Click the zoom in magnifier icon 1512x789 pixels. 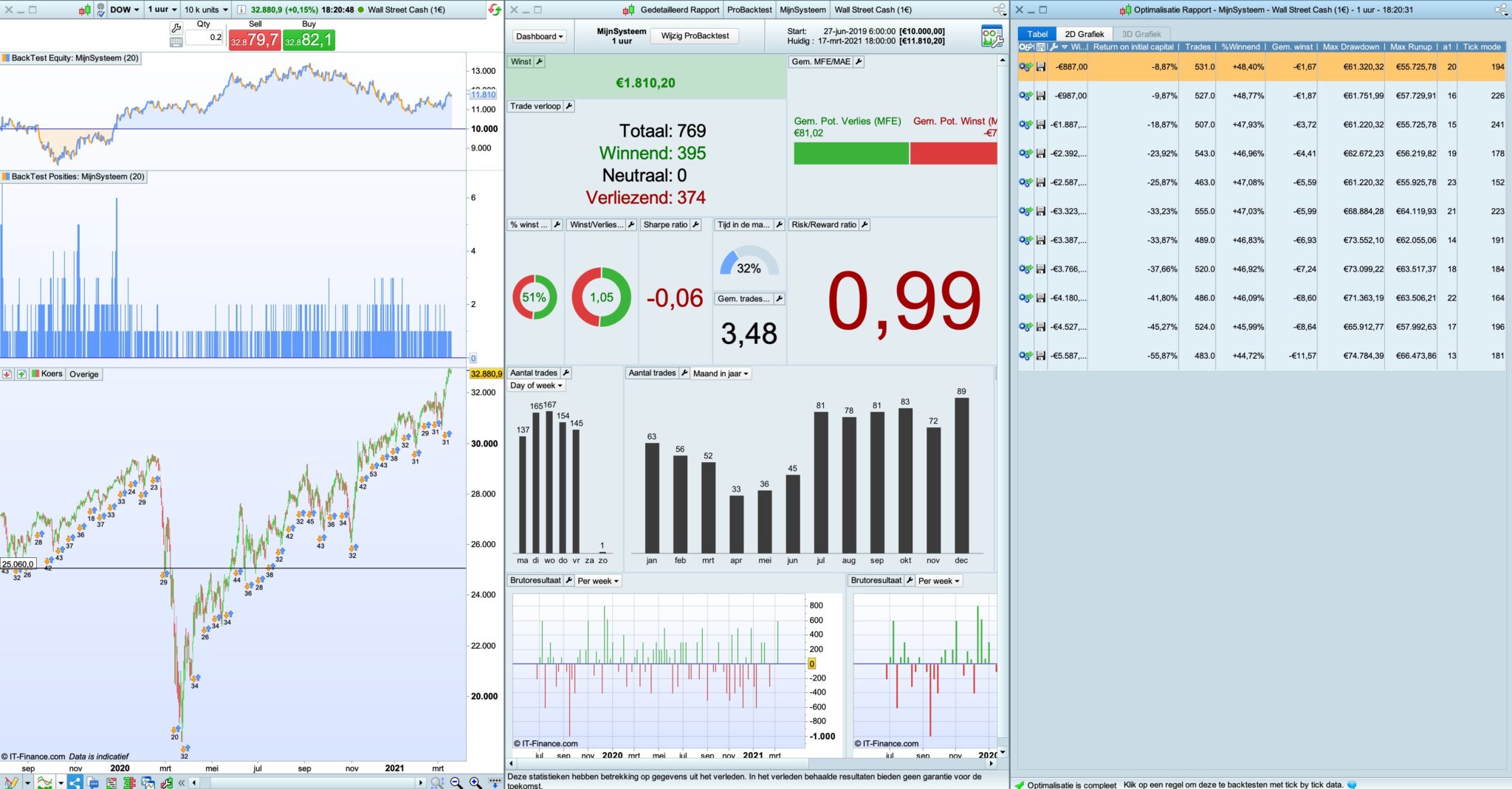pos(475,782)
